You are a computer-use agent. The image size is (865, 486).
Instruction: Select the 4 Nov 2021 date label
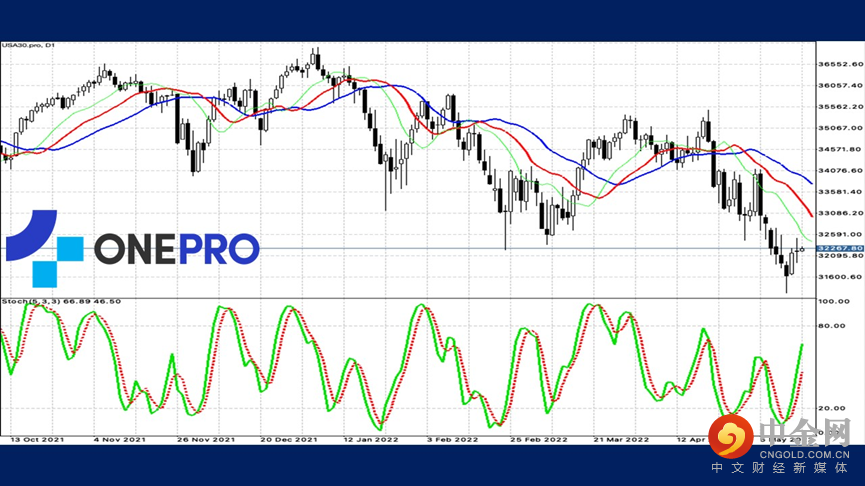(x=120, y=440)
